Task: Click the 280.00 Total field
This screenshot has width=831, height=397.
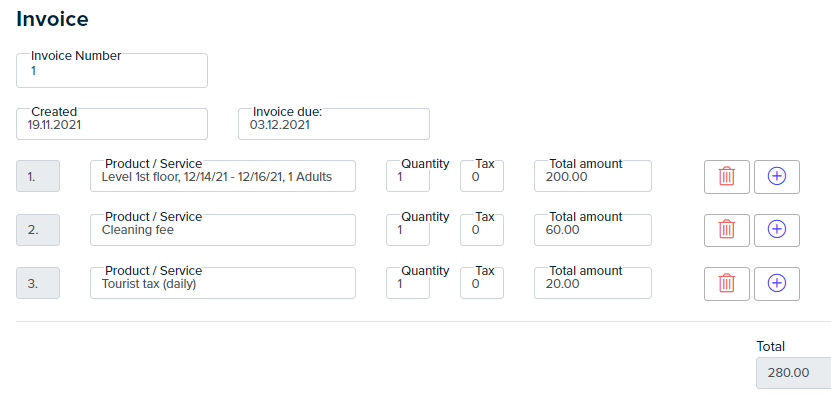Action: 793,373
